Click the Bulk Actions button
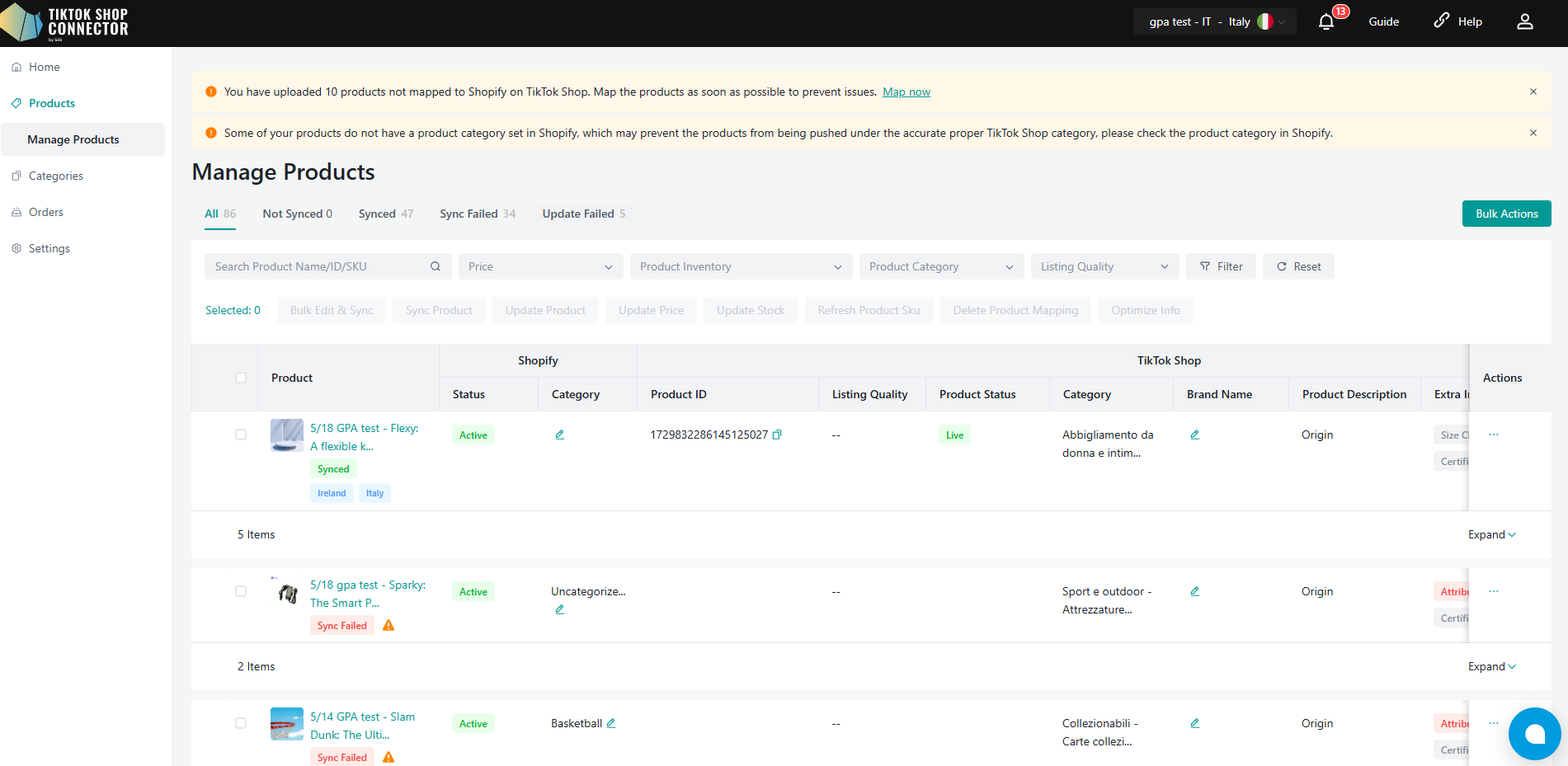The height and width of the screenshot is (766, 1568). (x=1507, y=214)
